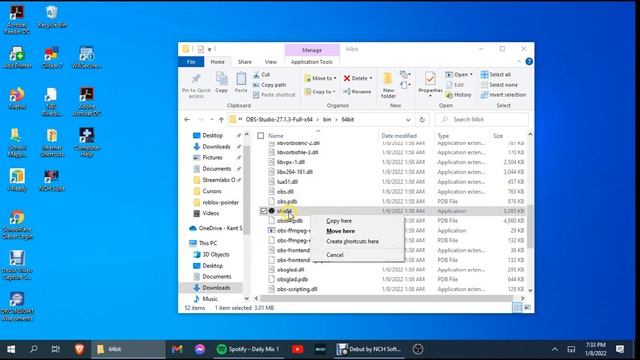The width and height of the screenshot is (640, 360).
Task: Toggle the select-all checkbox beside Name header
Action: [x=260, y=136]
